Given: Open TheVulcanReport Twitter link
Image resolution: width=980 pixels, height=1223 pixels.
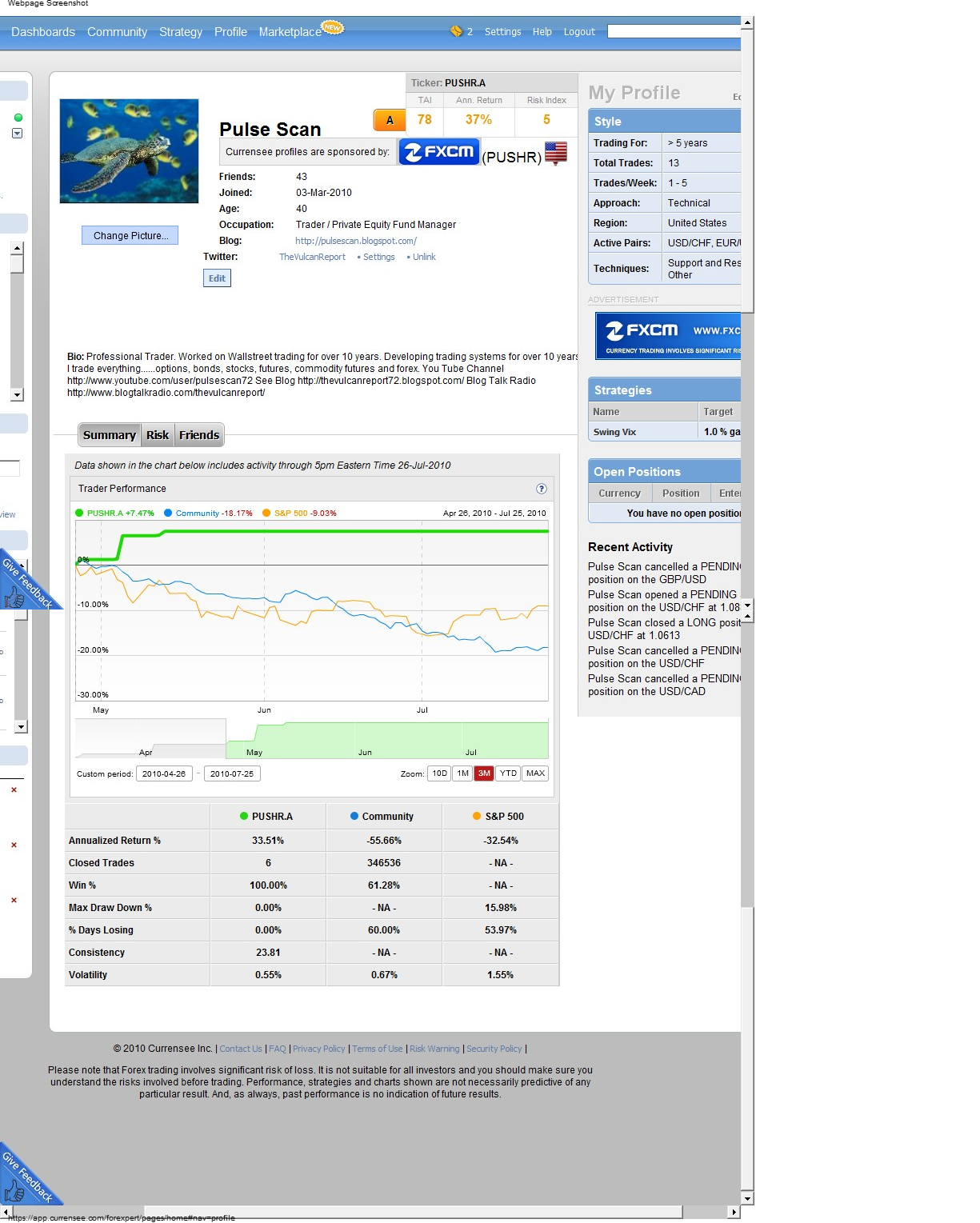Looking at the screenshot, I should point(312,257).
